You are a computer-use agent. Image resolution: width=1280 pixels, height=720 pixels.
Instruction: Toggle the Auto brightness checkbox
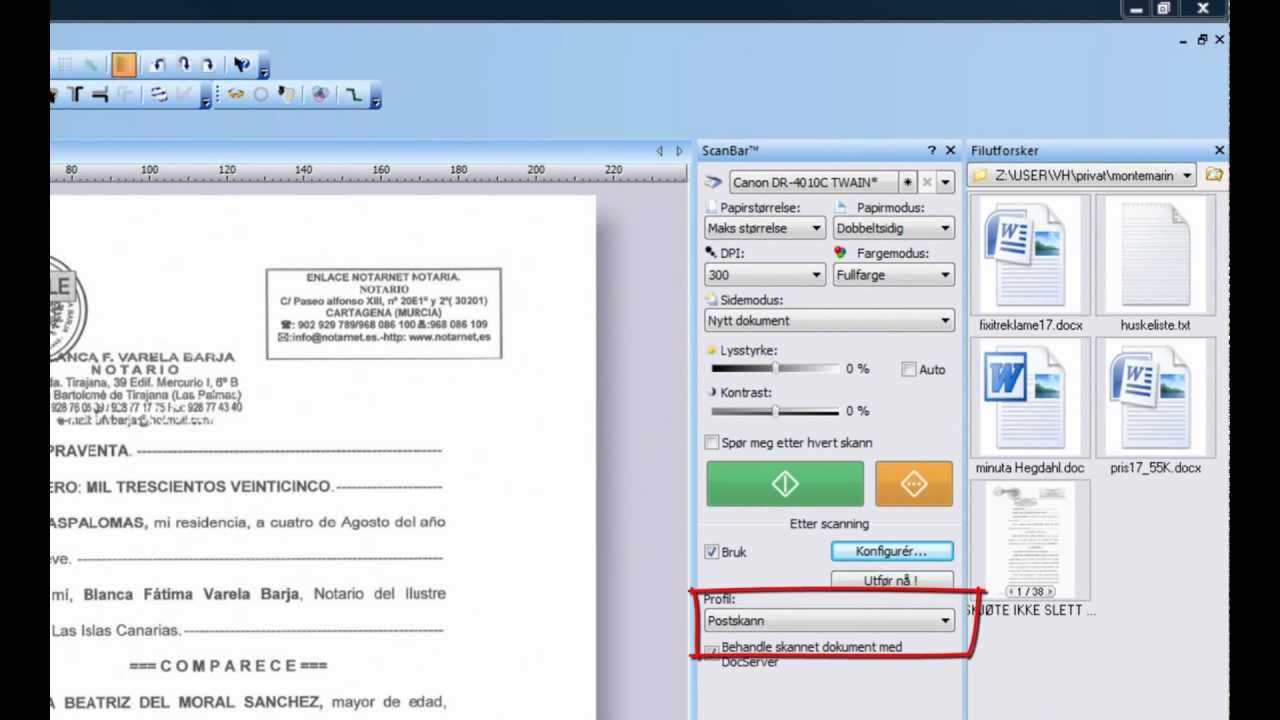[909, 369]
